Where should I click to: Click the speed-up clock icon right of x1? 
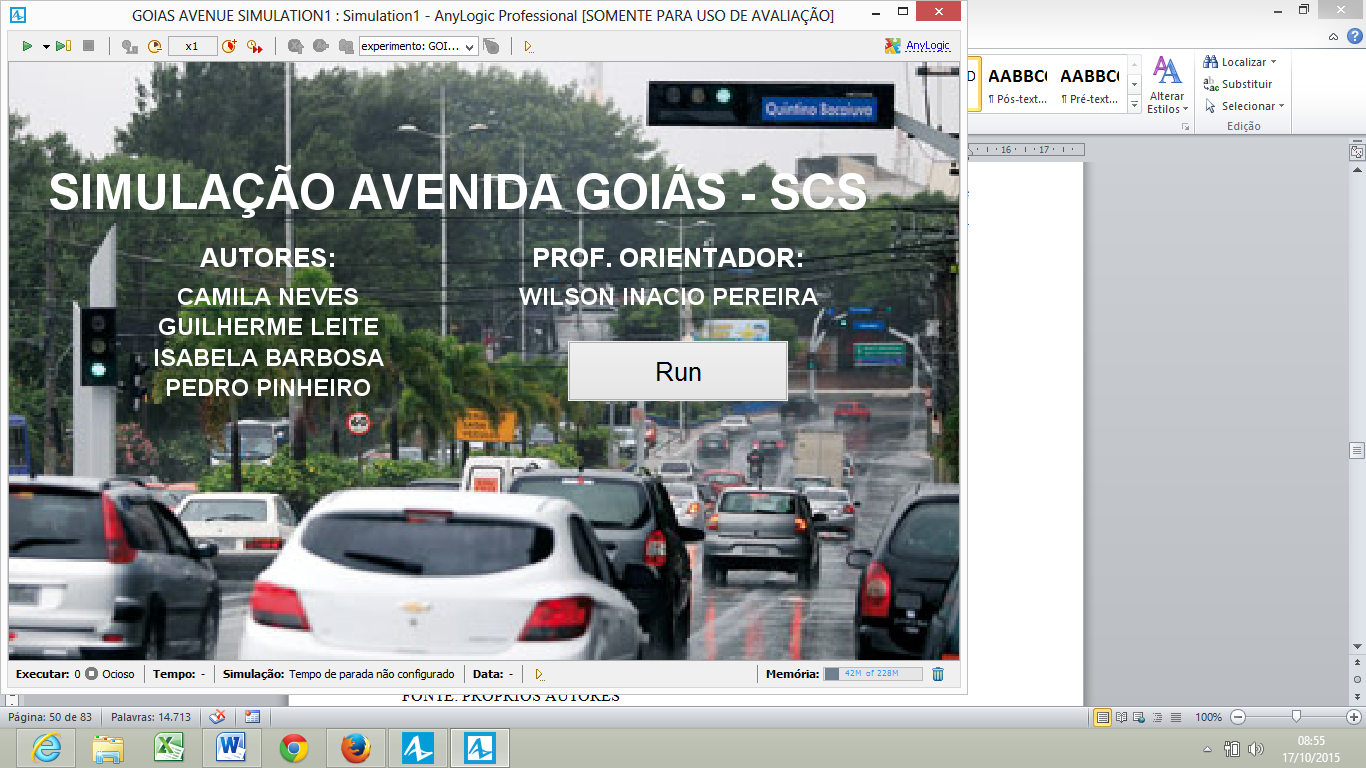pos(229,46)
